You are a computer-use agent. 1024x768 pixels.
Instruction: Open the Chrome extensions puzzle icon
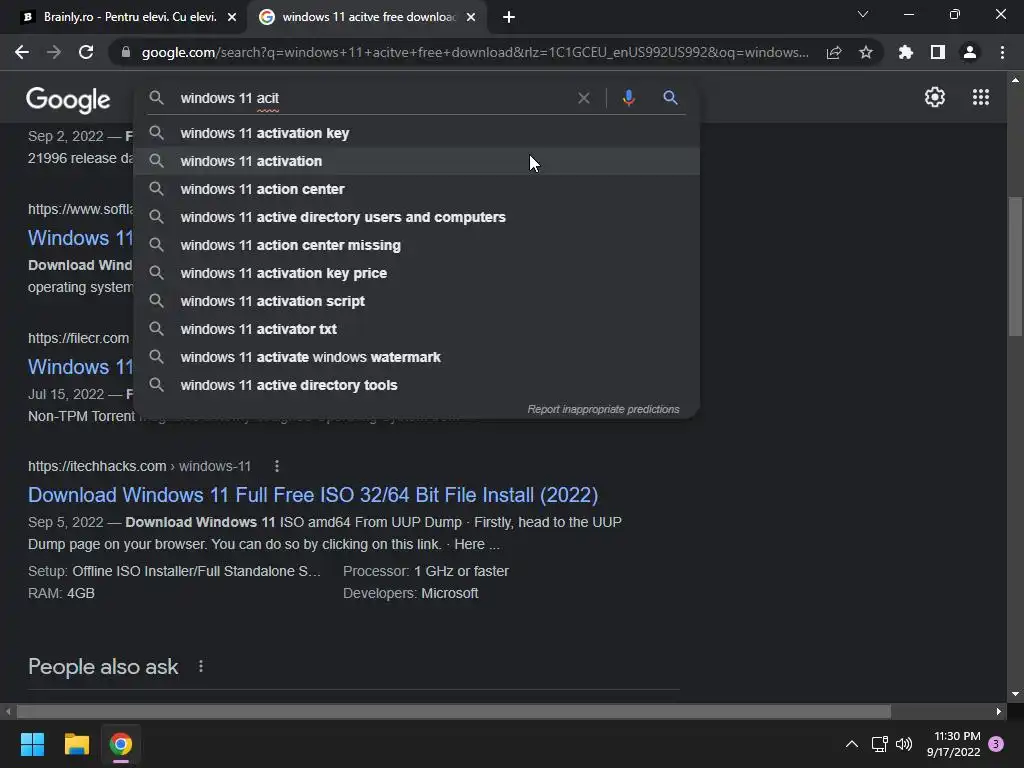[905, 52]
